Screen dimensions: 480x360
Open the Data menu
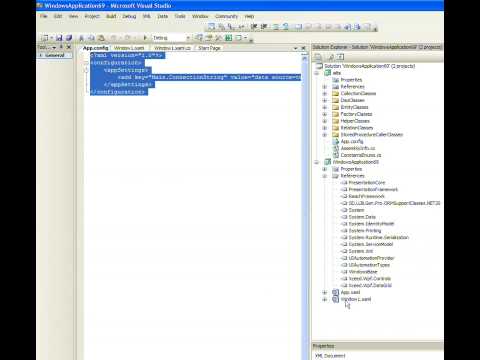(162, 16)
